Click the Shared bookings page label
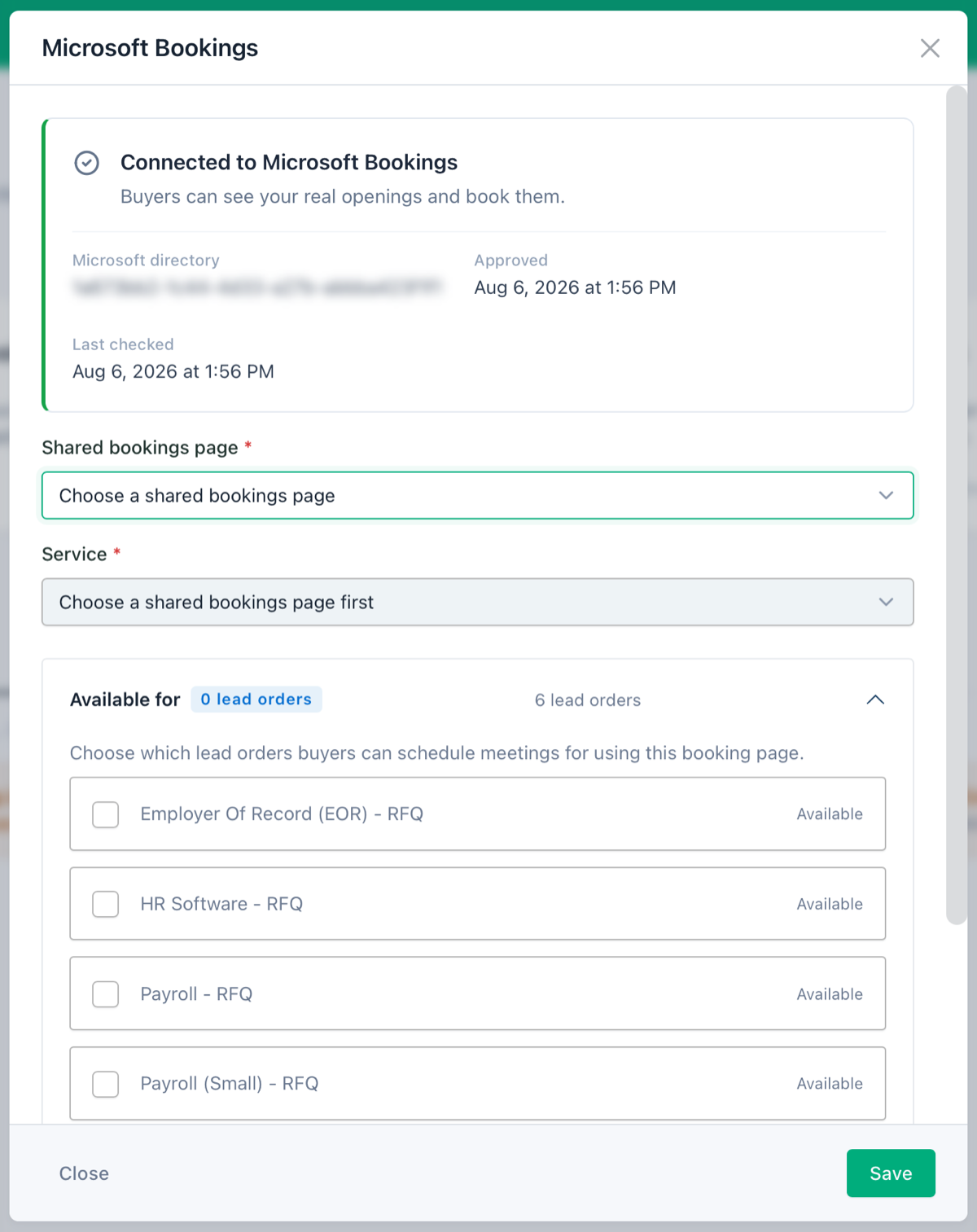977x1232 pixels. pyautogui.click(x=140, y=448)
